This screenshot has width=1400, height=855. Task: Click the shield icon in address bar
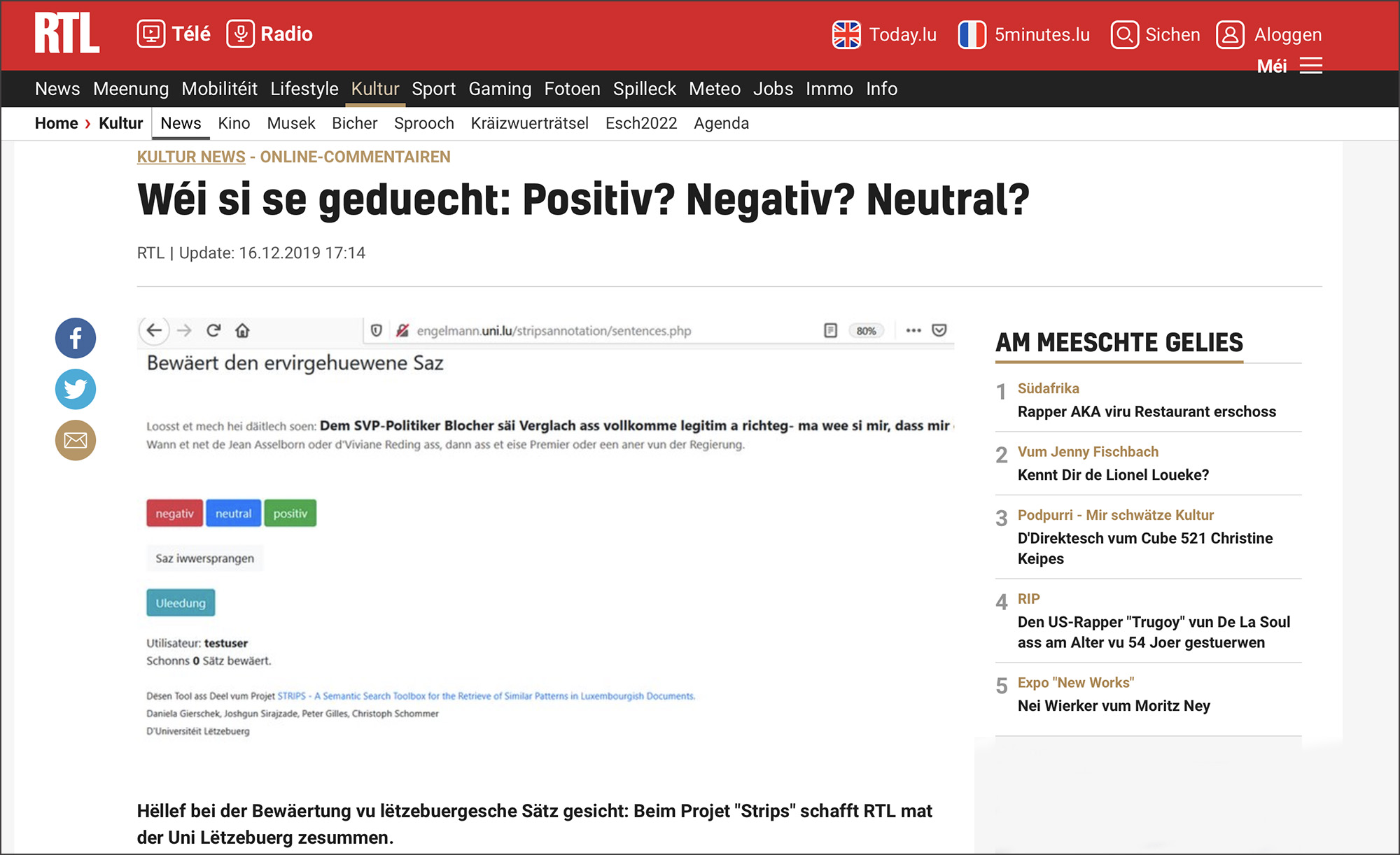click(x=377, y=330)
